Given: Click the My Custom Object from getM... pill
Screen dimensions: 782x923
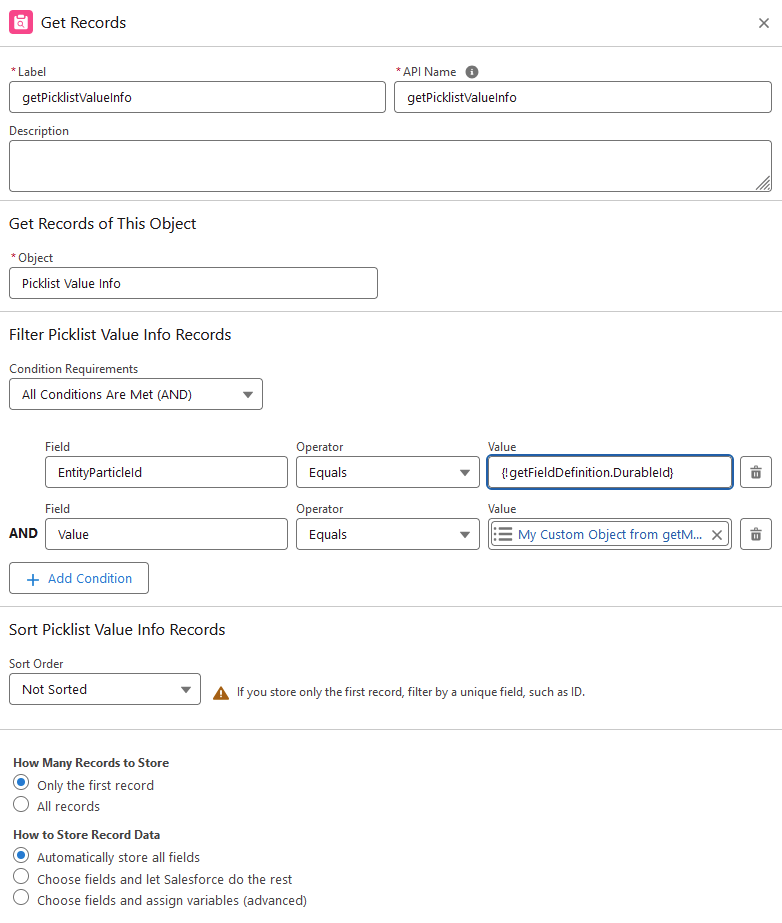Looking at the screenshot, I should [x=609, y=534].
